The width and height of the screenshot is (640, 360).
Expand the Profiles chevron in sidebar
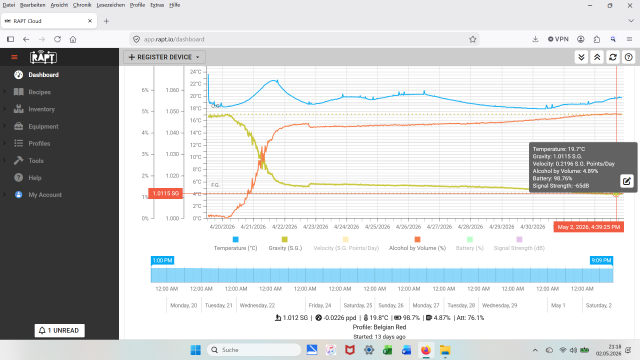(4, 143)
